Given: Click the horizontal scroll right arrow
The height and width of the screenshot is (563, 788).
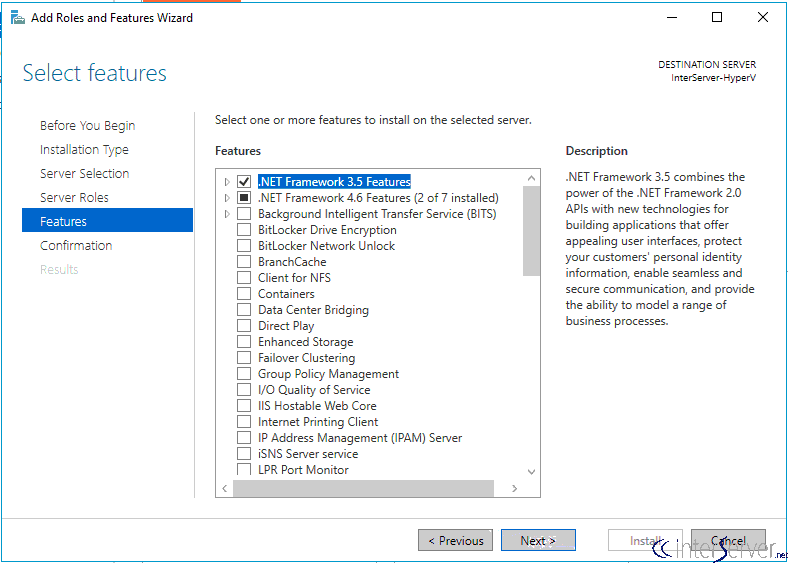Looking at the screenshot, I should tap(514, 488).
